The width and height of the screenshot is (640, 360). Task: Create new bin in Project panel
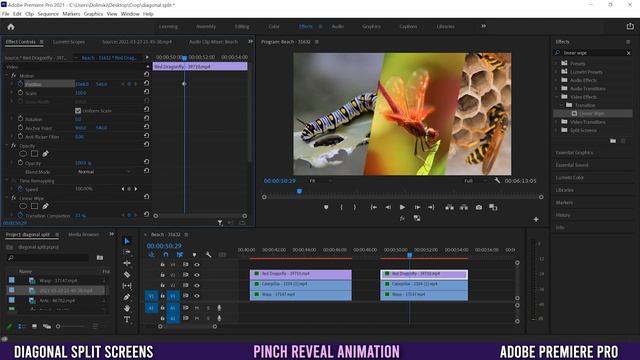point(100,258)
